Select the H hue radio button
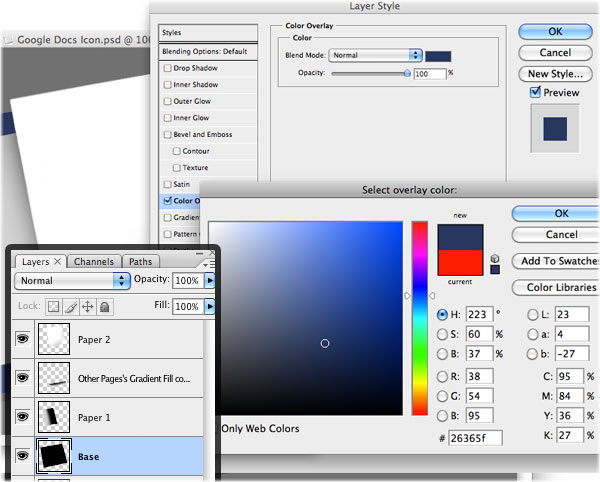This screenshot has width=600, height=482. (442, 314)
